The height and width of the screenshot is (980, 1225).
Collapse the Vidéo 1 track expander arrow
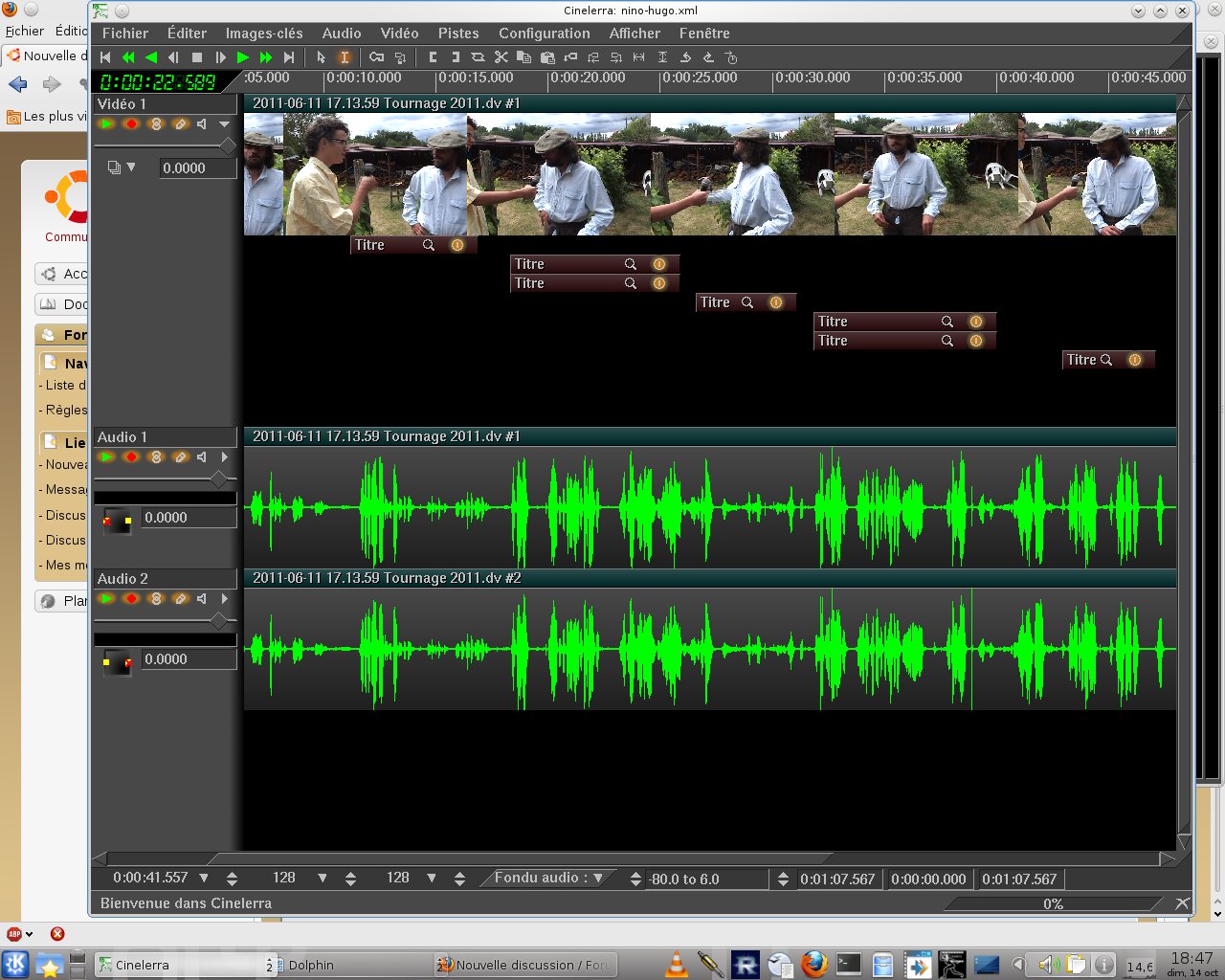pos(224,124)
